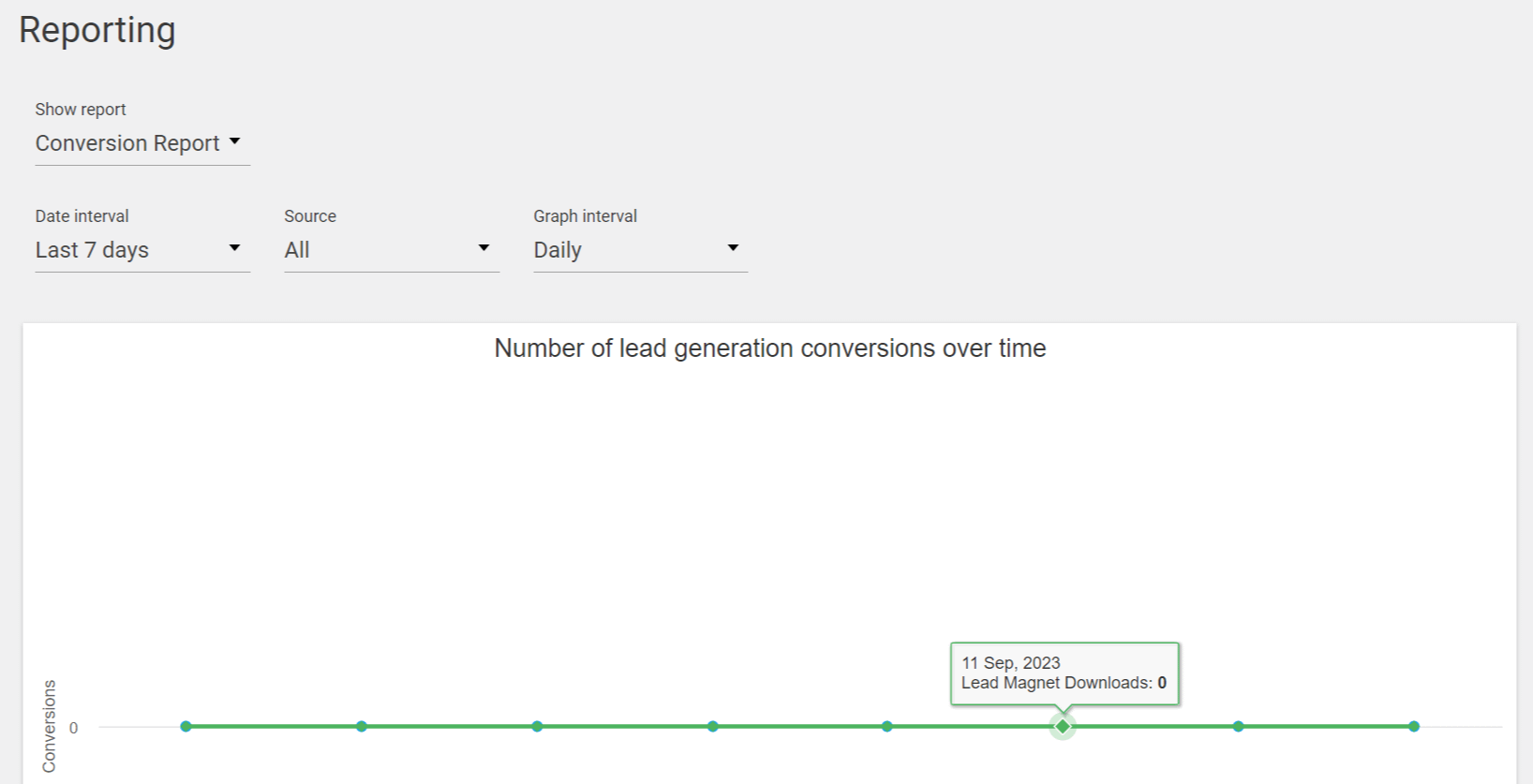
Task: Click the leftmost data point on chart
Action: (186, 726)
